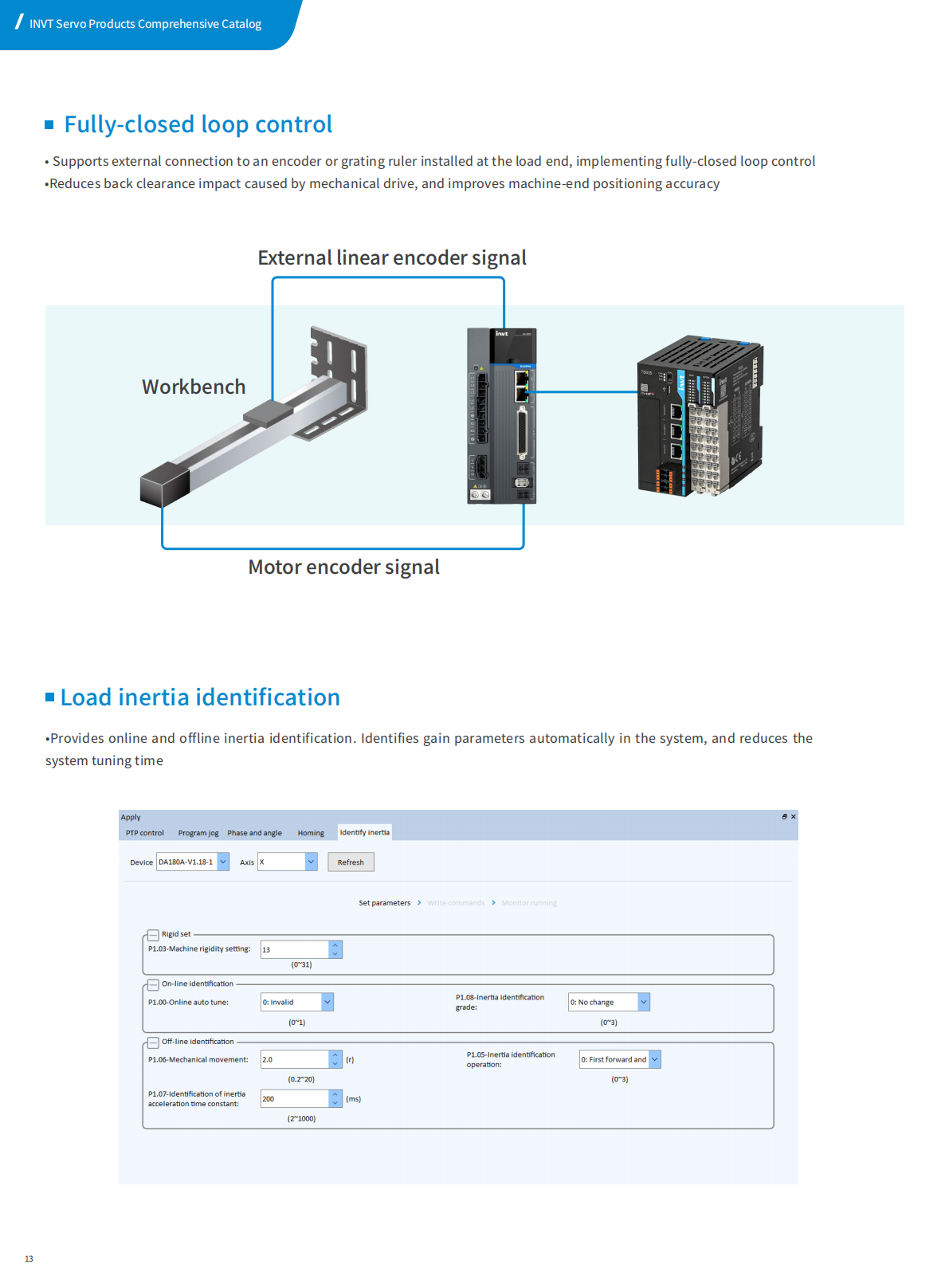Open the Program jog tab
The width and height of the screenshot is (949, 1288).
pyautogui.click(x=198, y=833)
